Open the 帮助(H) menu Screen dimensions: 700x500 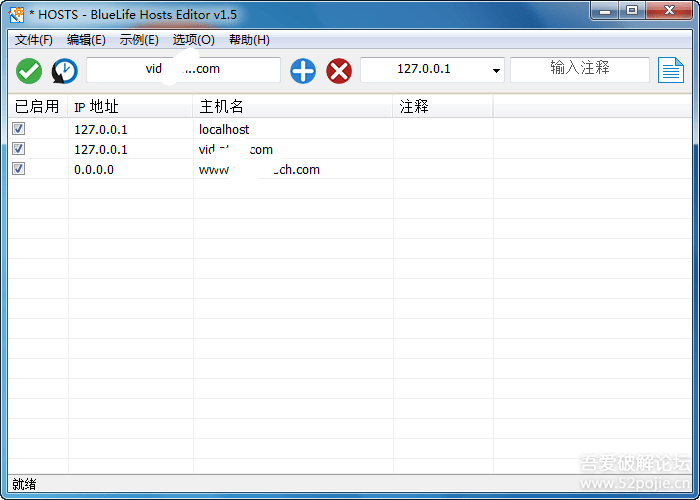click(249, 40)
